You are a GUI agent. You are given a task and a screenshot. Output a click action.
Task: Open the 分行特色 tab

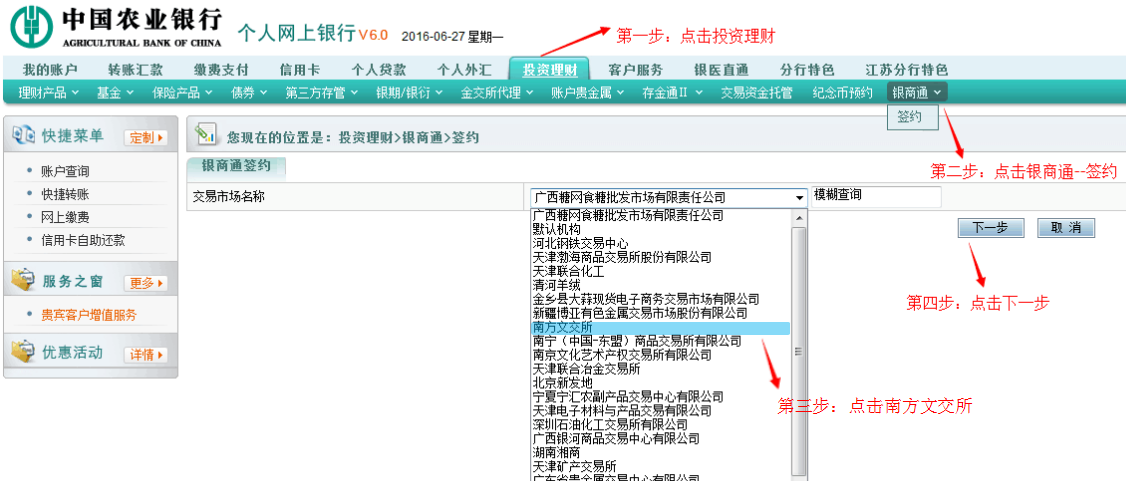pyautogui.click(x=807, y=70)
